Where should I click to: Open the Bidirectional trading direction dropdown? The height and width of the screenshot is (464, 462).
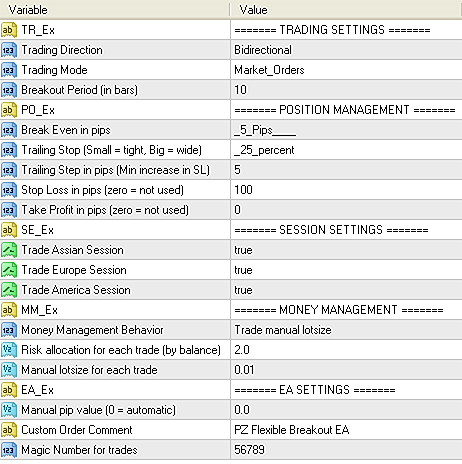pos(346,50)
